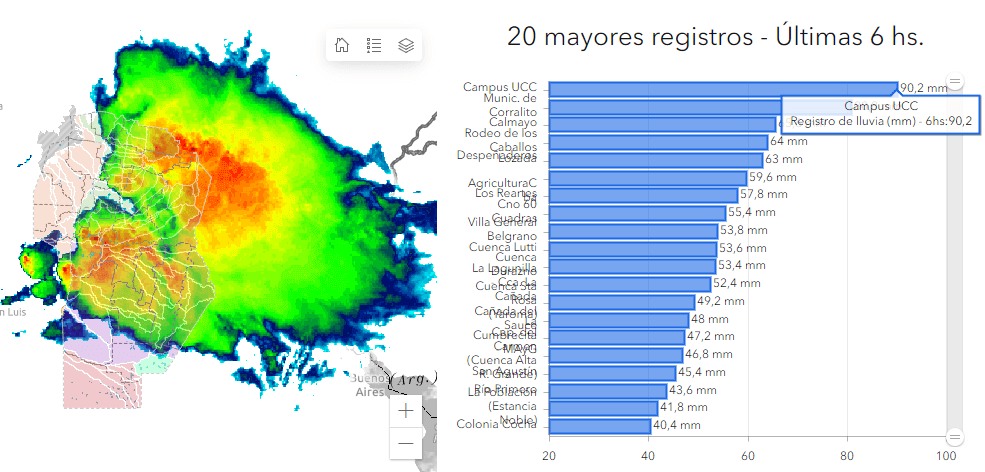Click the 57,8 mm Los Reartes bar
Image resolution: width=985 pixels, height=472 pixels.
[x=642, y=194]
